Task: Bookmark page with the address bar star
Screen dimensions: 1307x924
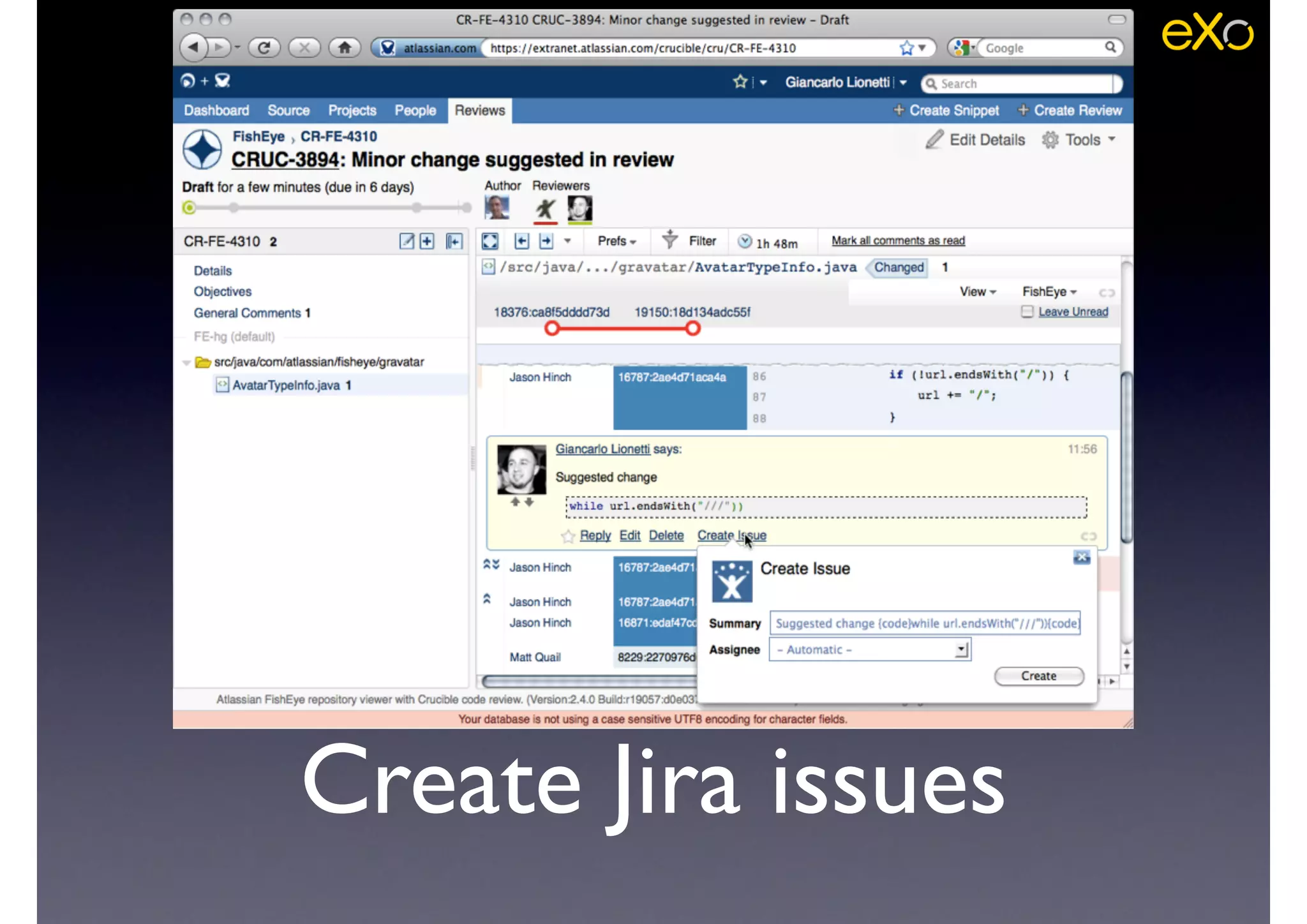Action: [906, 48]
